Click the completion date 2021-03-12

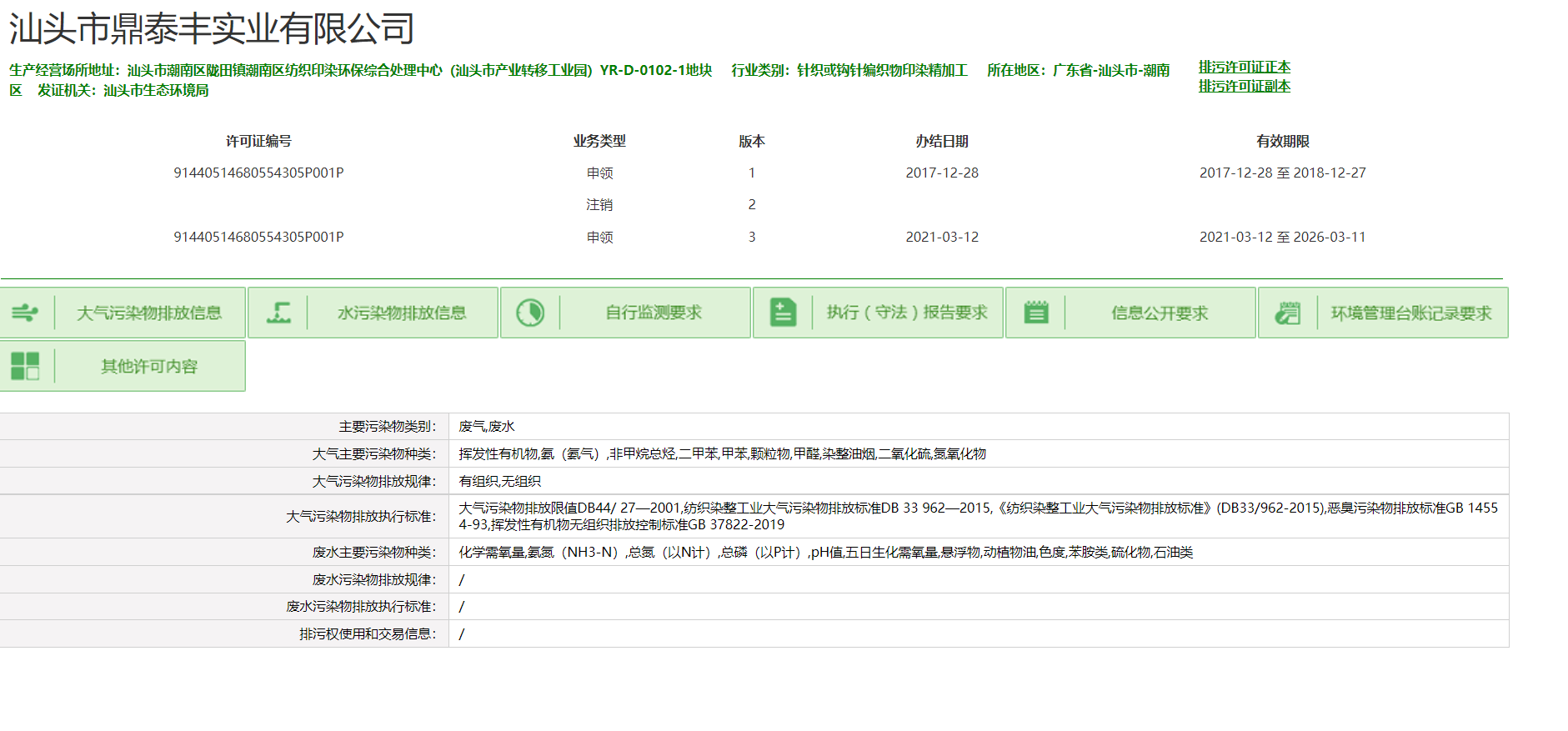pos(942,237)
